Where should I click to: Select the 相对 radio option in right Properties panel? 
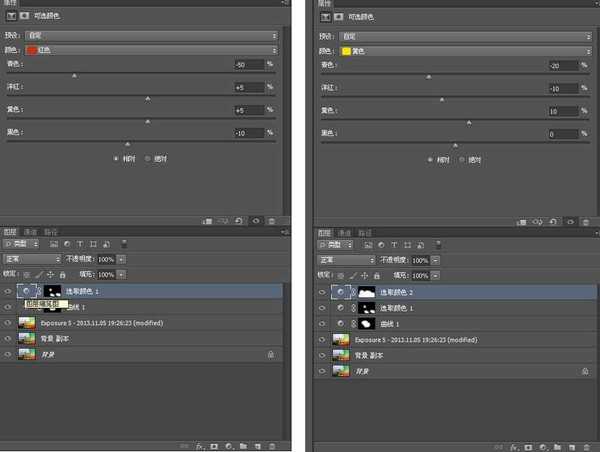click(x=431, y=158)
